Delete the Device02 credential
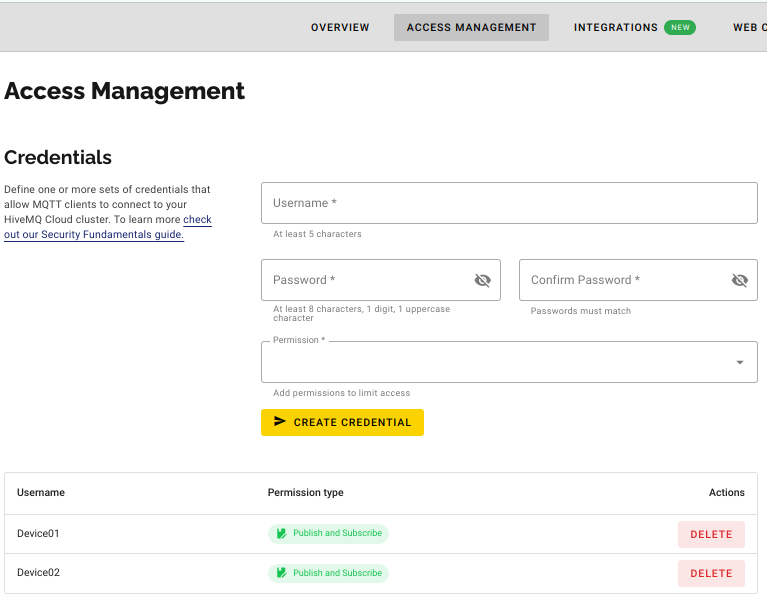This screenshot has width=767, height=611. click(x=711, y=573)
